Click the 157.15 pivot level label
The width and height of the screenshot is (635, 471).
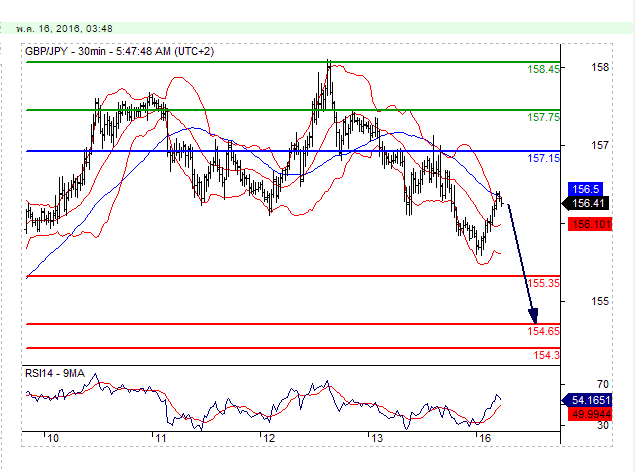[543, 158]
